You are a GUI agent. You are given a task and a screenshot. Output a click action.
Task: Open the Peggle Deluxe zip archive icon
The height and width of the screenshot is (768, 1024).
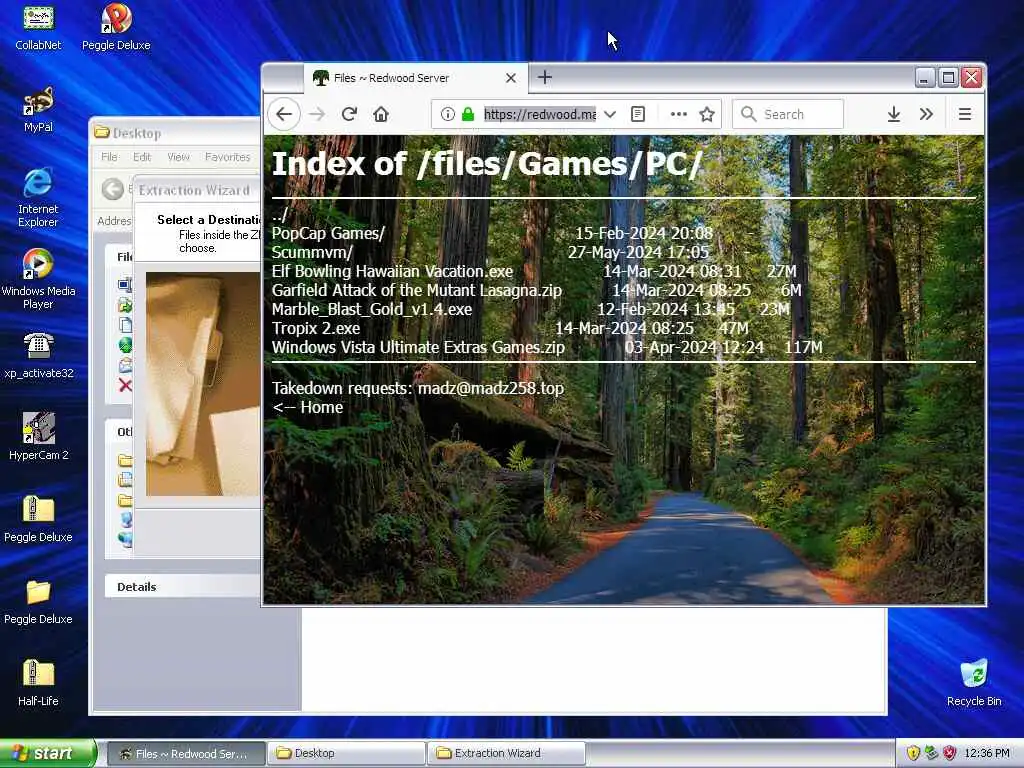tap(38, 519)
